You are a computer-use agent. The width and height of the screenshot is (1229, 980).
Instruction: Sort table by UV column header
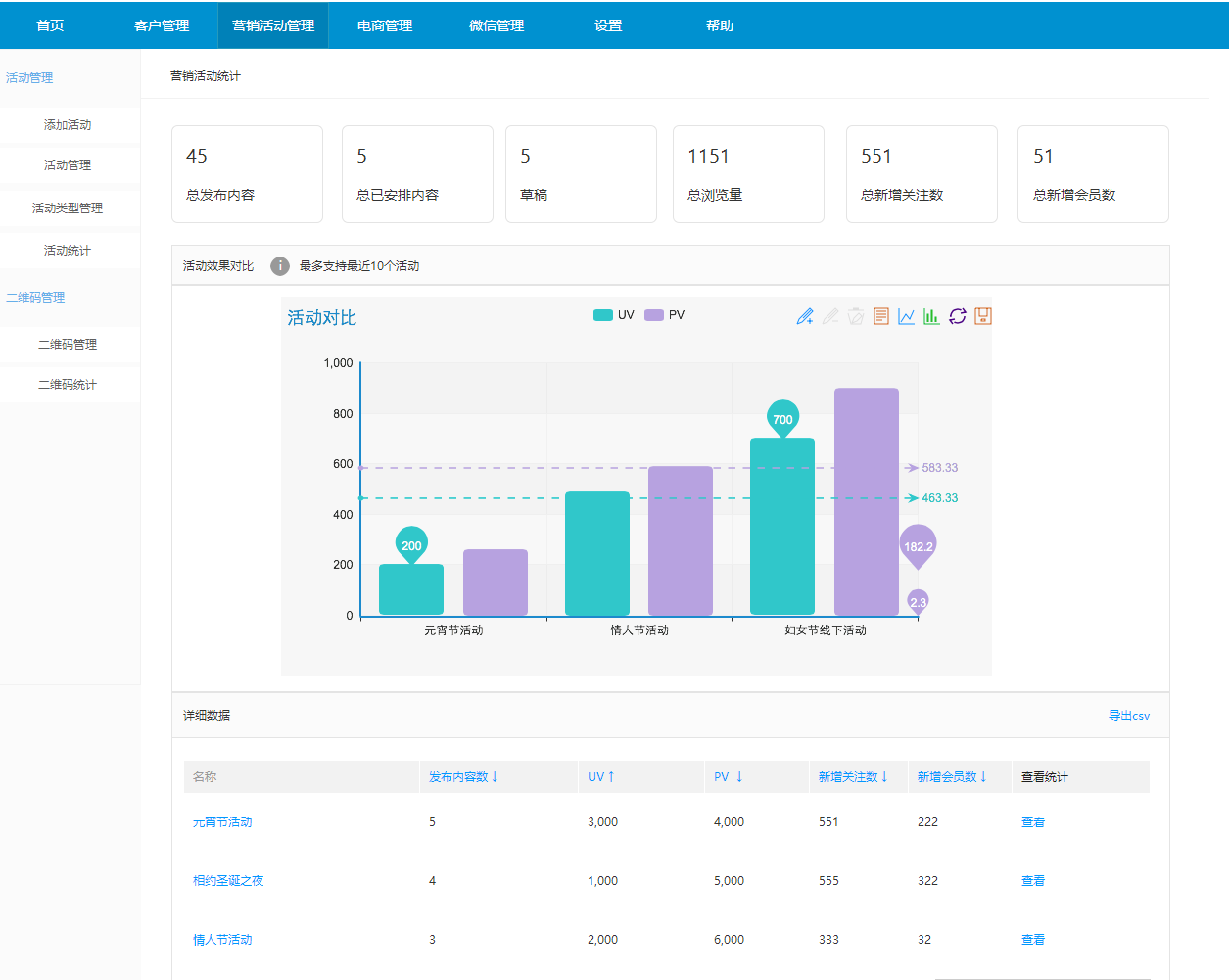pos(601,777)
